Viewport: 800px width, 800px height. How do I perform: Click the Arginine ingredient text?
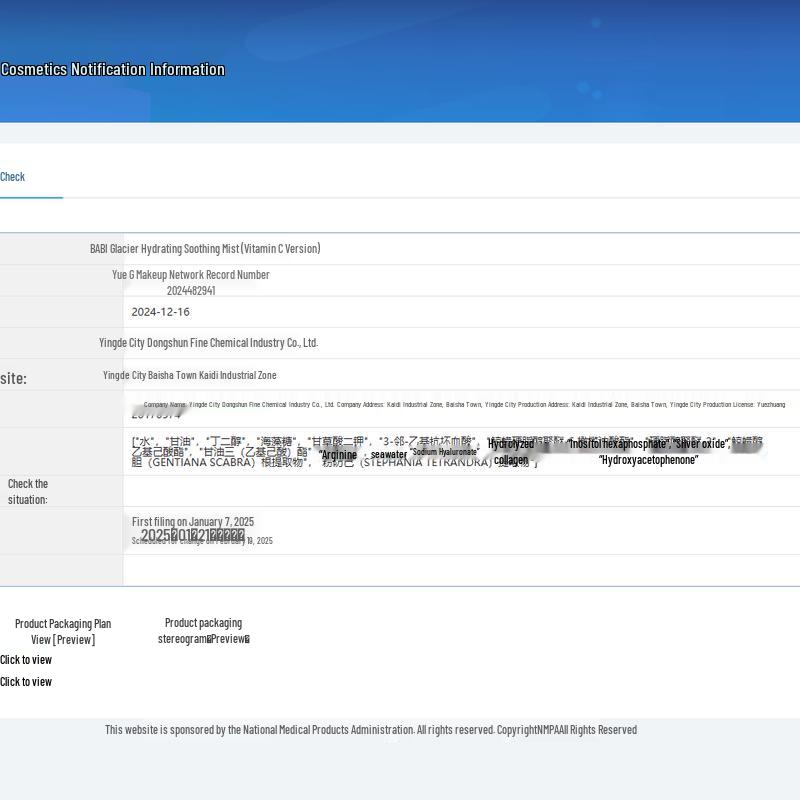pyautogui.click(x=338, y=455)
